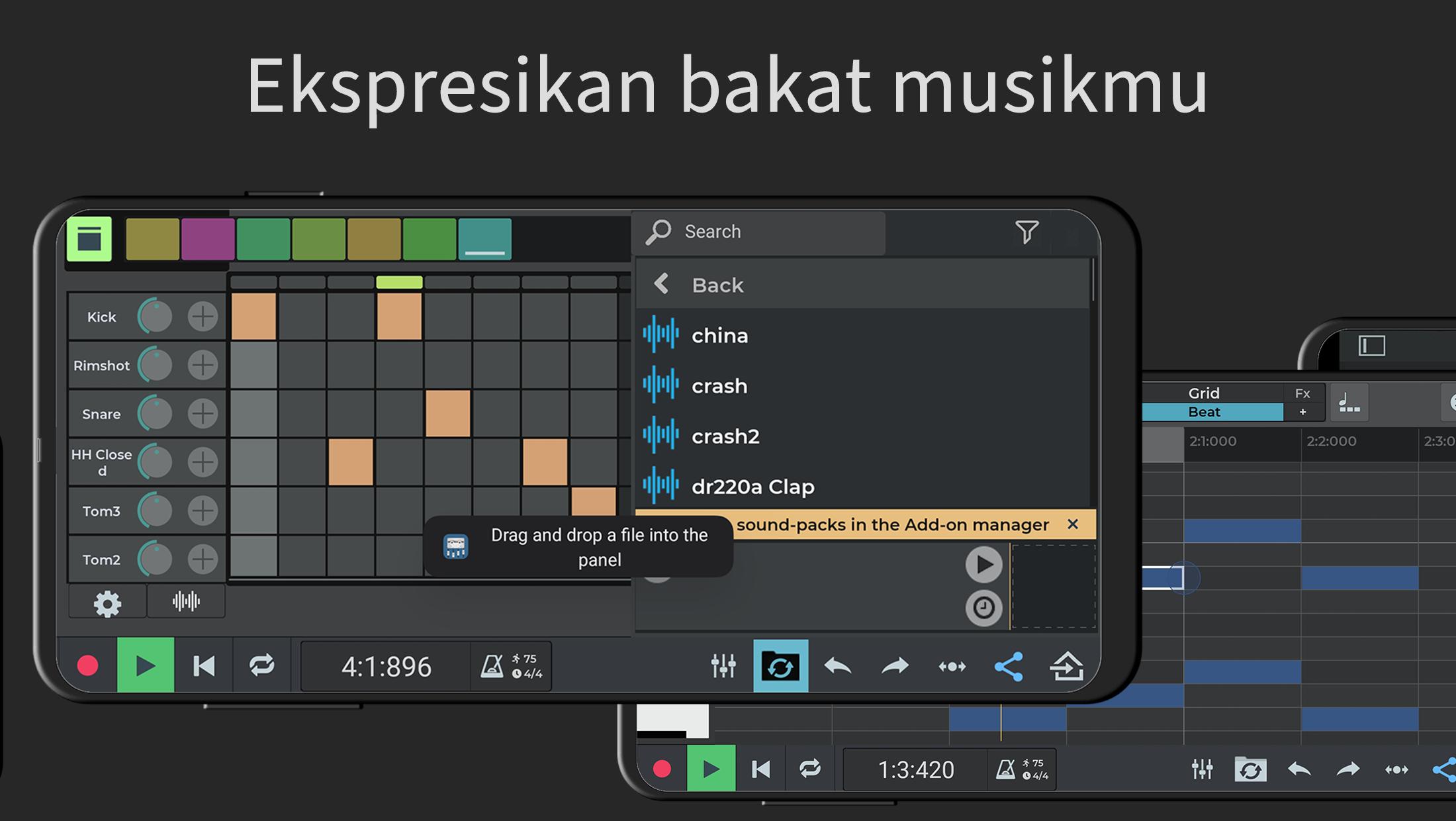The height and width of the screenshot is (821, 1456).
Task: Click the dashed drop panel area
Action: [1053, 586]
